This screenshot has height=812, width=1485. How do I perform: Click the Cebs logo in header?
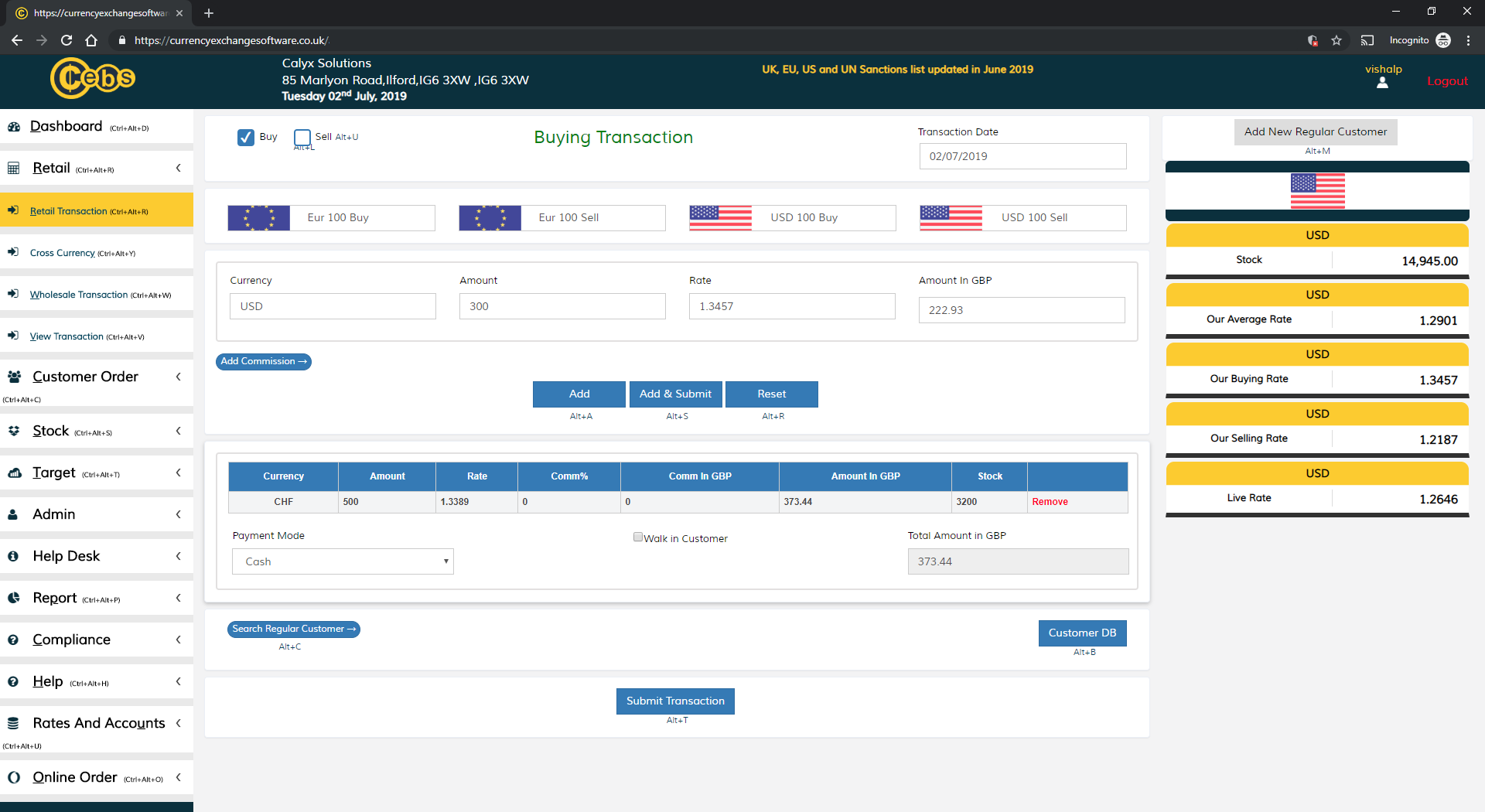(93, 78)
